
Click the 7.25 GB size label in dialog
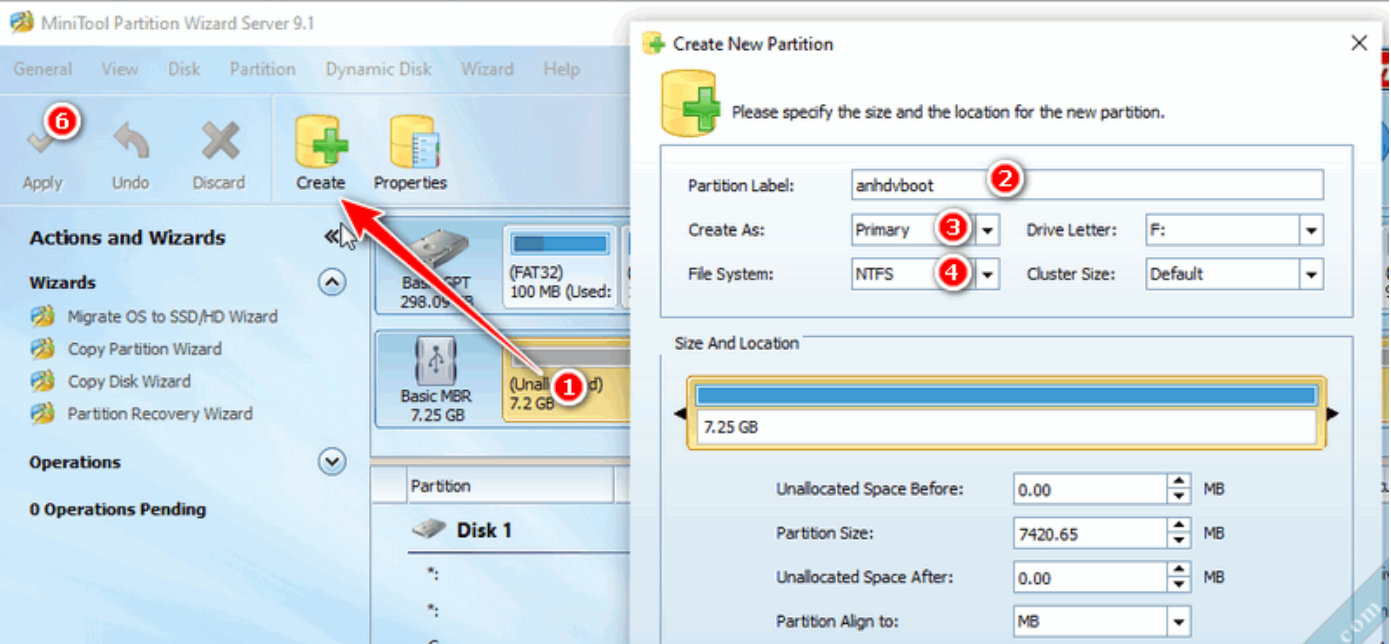tap(731, 427)
